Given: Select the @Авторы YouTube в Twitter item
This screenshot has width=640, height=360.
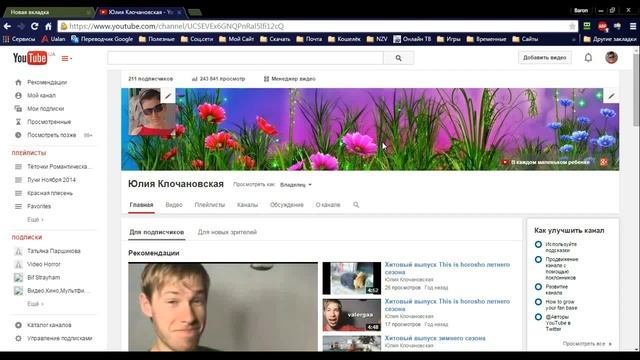Looking at the screenshot, I should 538,317.
